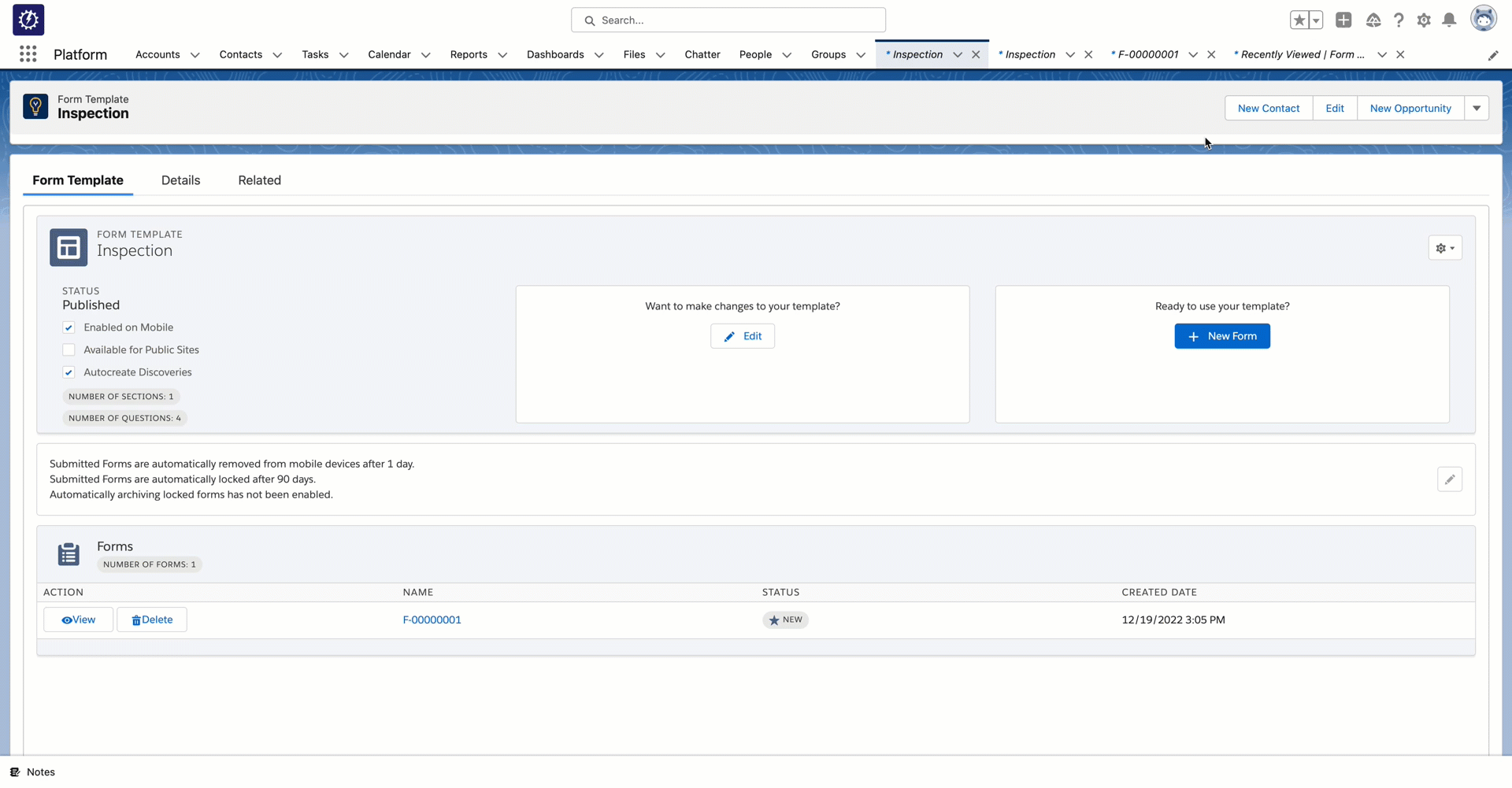Open the user profile avatar
Screen dimensions: 1512x788
[x=1484, y=19]
